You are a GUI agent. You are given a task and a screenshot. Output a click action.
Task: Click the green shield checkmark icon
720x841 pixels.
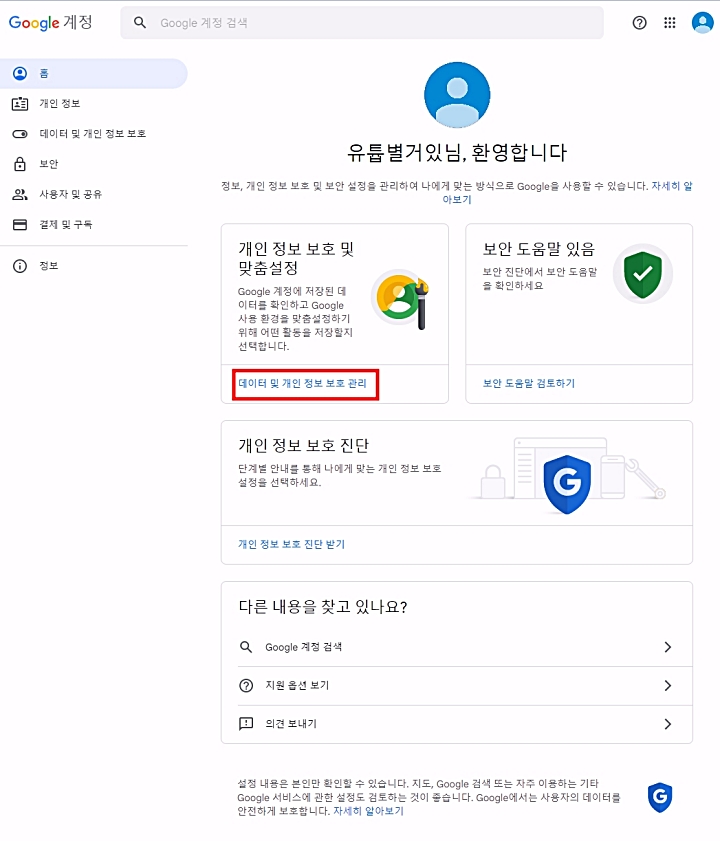(x=643, y=275)
